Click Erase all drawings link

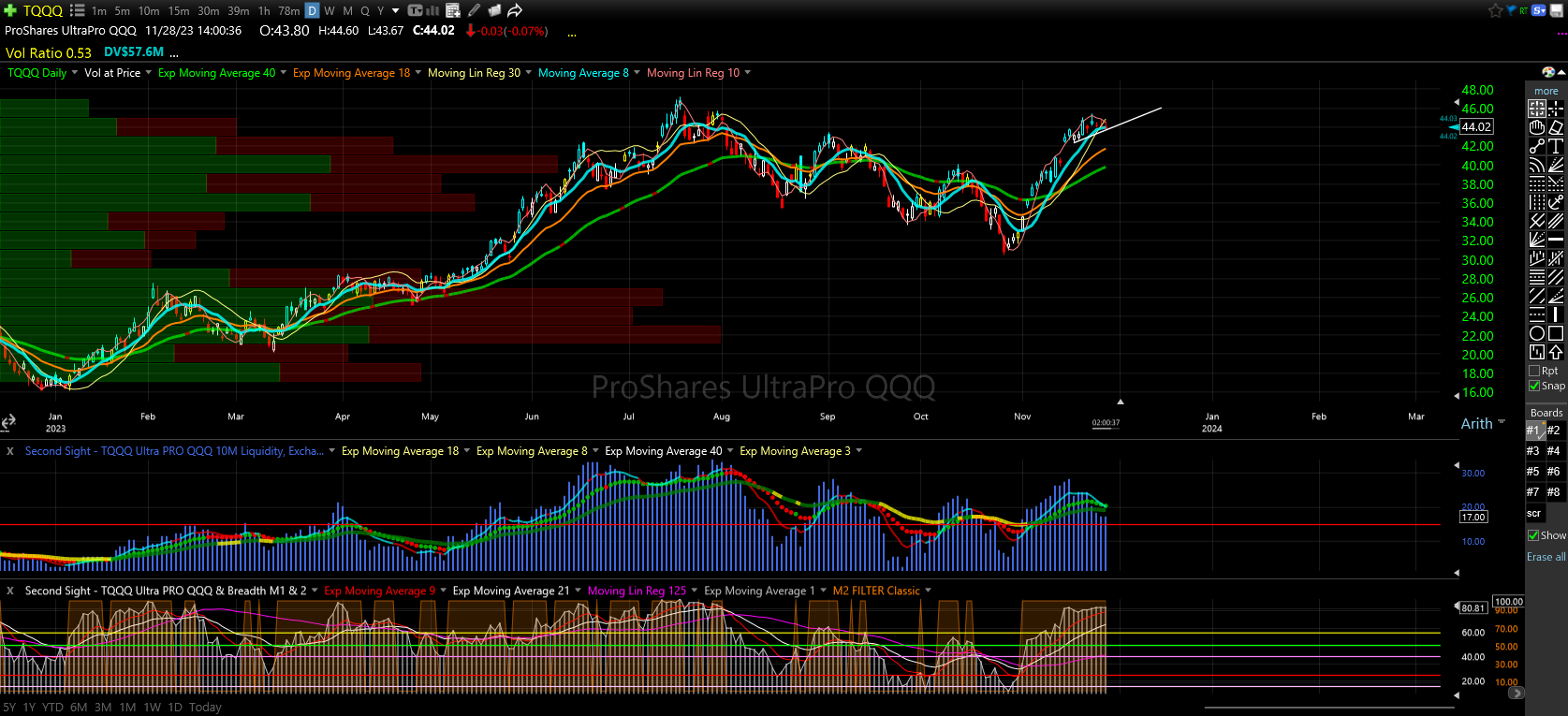[1546, 557]
